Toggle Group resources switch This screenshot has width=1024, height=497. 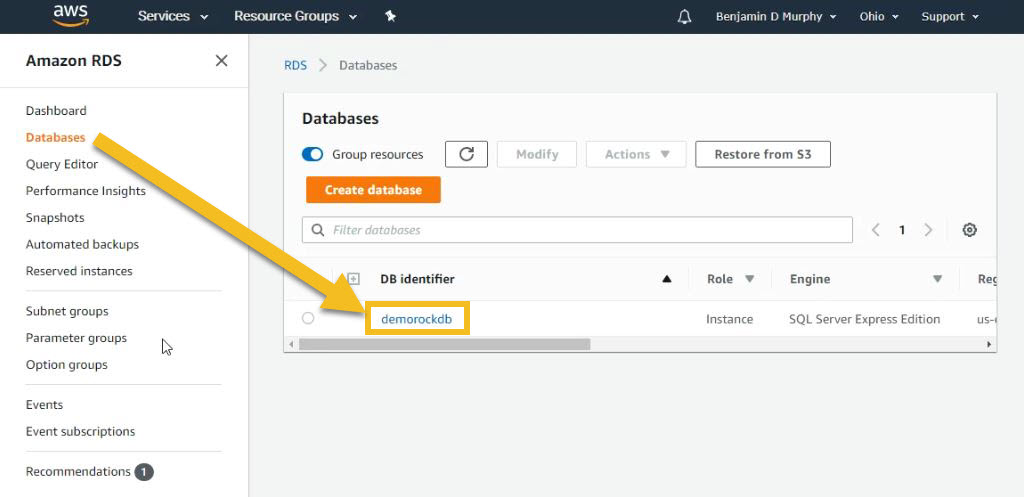click(312, 154)
